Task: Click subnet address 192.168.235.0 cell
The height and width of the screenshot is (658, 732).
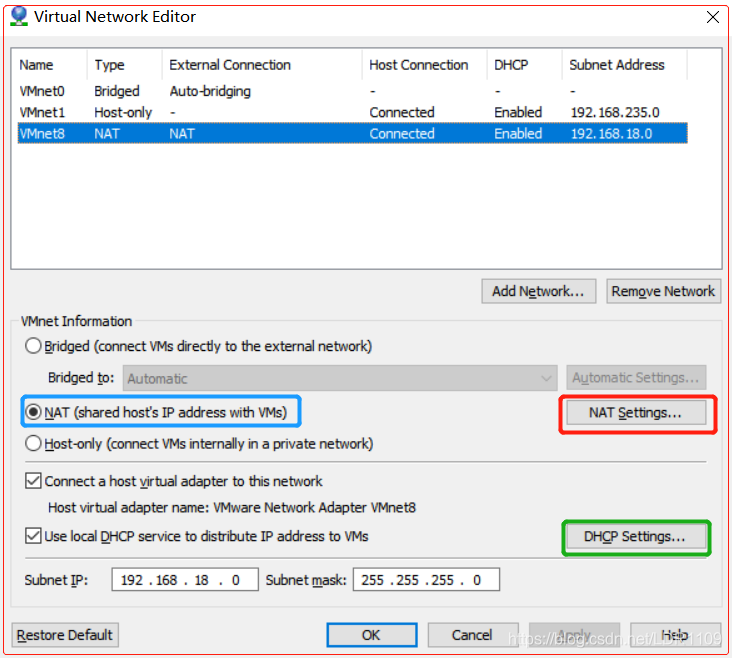Action: (x=615, y=113)
